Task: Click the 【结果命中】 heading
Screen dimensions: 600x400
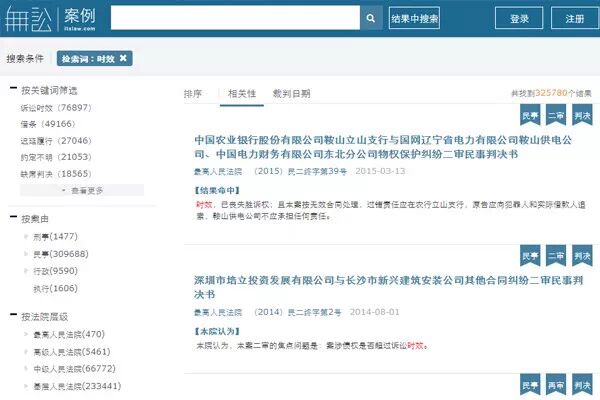Action: click(x=217, y=190)
